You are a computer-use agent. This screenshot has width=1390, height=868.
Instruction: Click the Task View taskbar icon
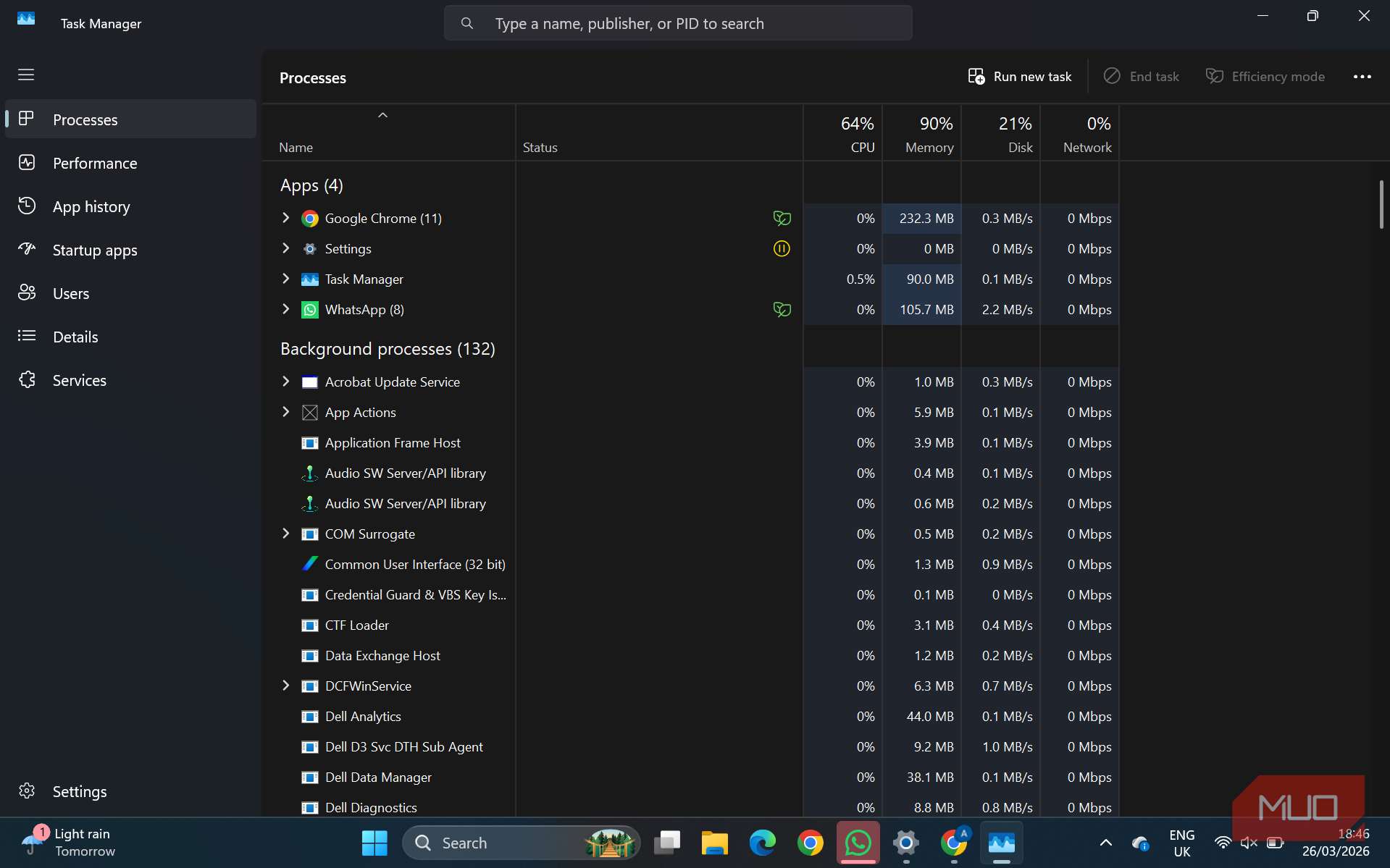[x=666, y=843]
